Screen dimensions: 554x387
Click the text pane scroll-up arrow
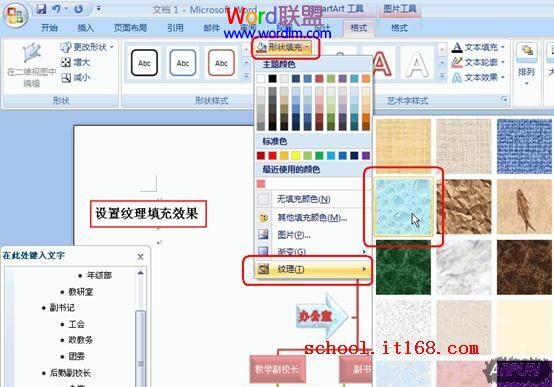140,272
